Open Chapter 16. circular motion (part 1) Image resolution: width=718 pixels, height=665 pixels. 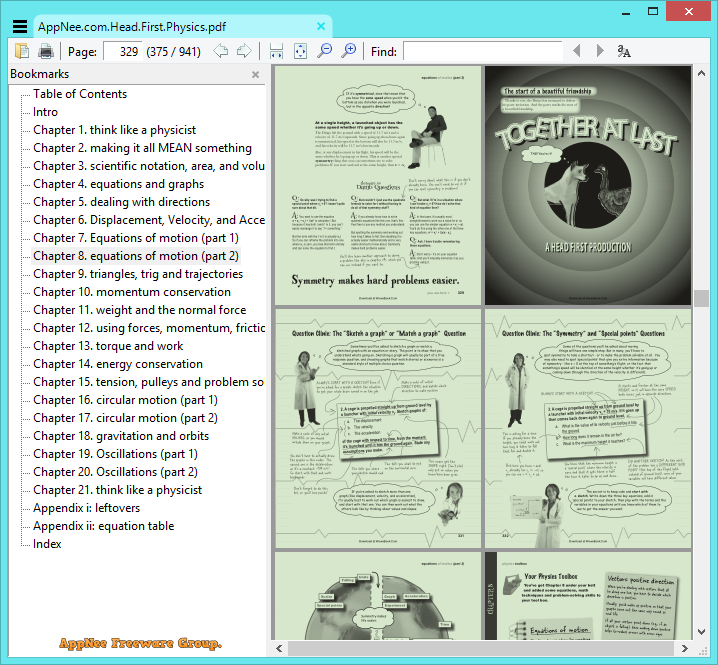(x=125, y=400)
